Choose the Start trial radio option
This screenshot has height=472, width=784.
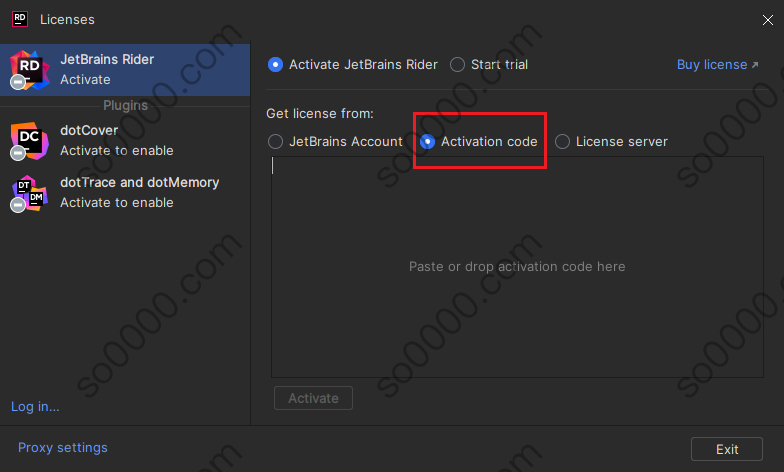(x=489, y=64)
